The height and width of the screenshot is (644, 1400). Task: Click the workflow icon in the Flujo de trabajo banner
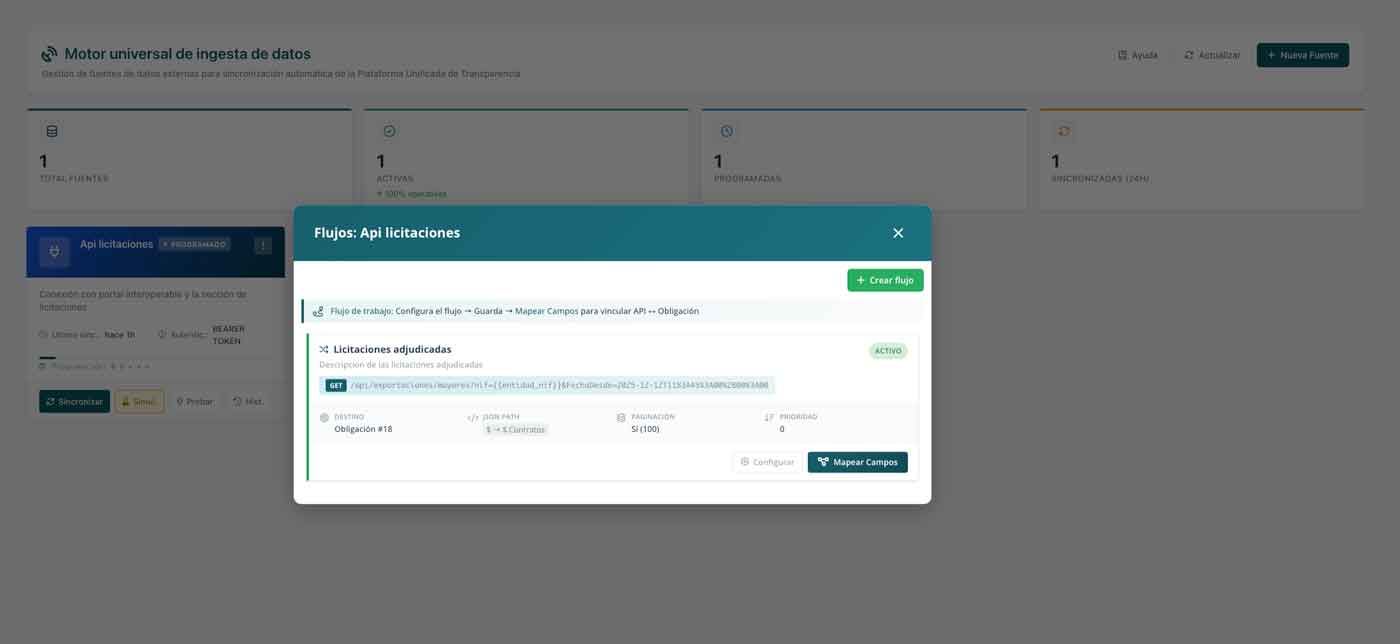pos(318,311)
